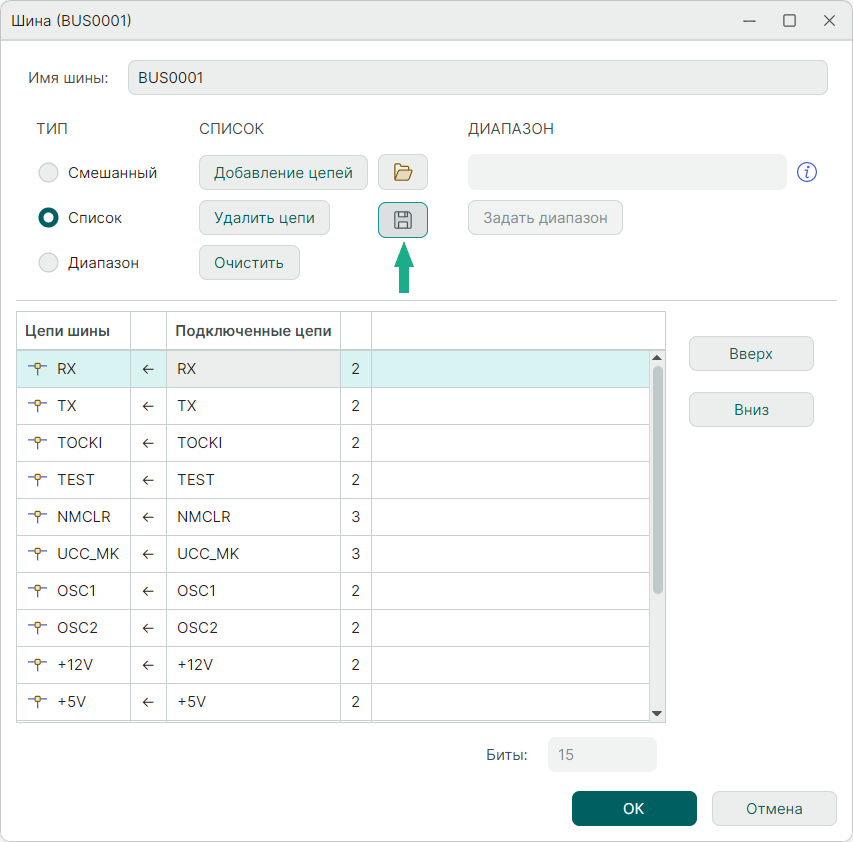Viewport: 853px width, 842px height.
Task: Click the net icon beside RX
Action: (x=38, y=369)
